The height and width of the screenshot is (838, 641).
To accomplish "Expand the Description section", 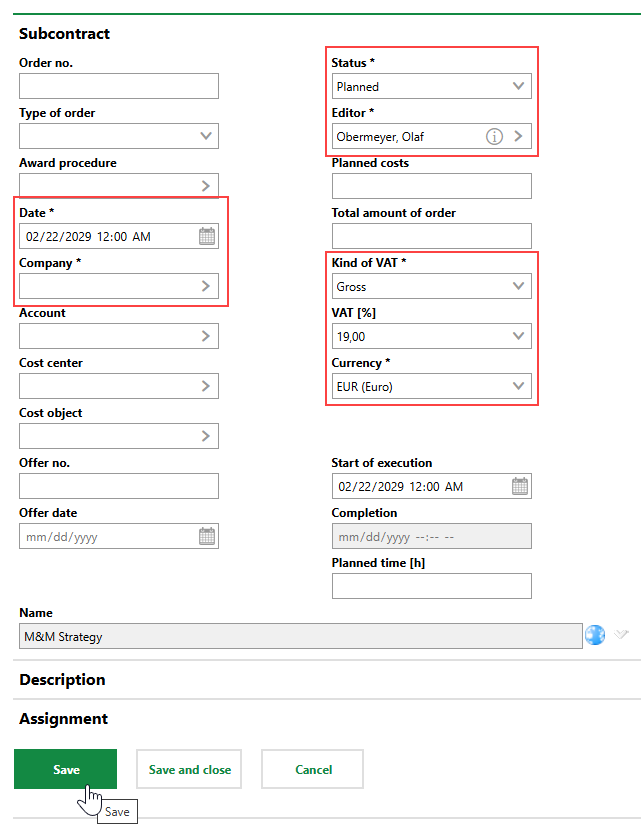I will 62,680.
